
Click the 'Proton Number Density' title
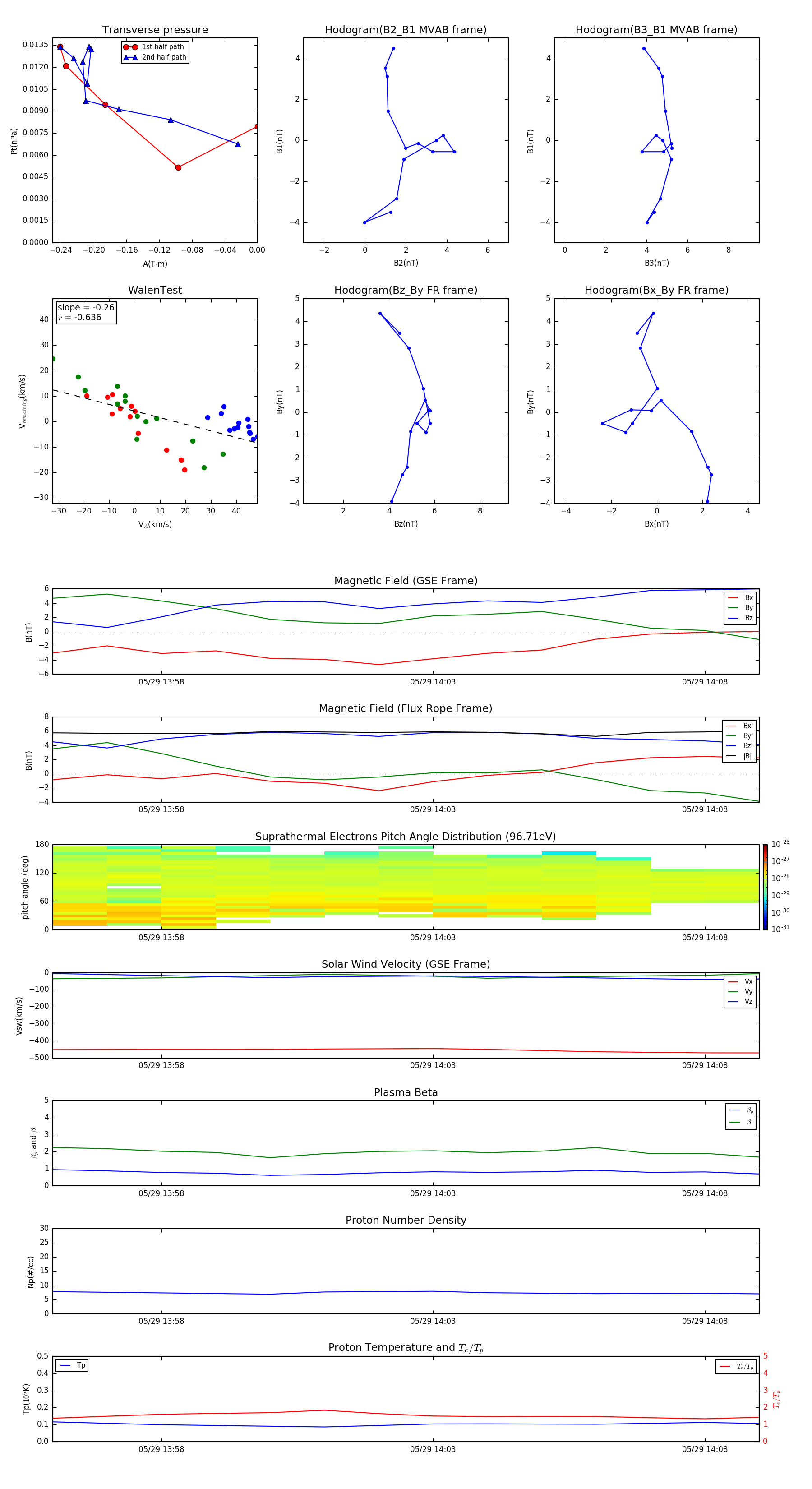(x=406, y=1220)
